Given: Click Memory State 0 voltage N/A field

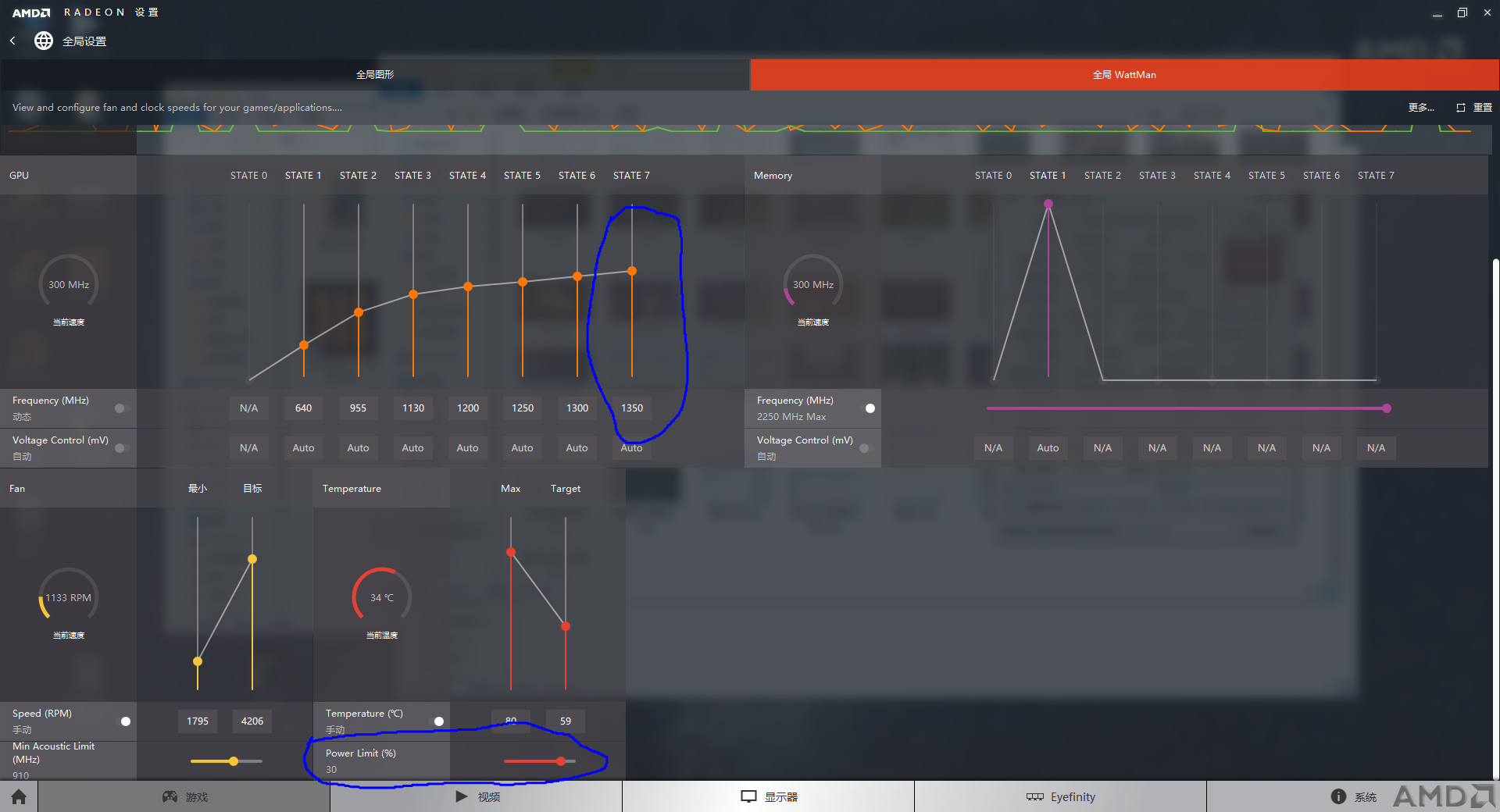Looking at the screenshot, I should pyautogui.click(x=994, y=448).
